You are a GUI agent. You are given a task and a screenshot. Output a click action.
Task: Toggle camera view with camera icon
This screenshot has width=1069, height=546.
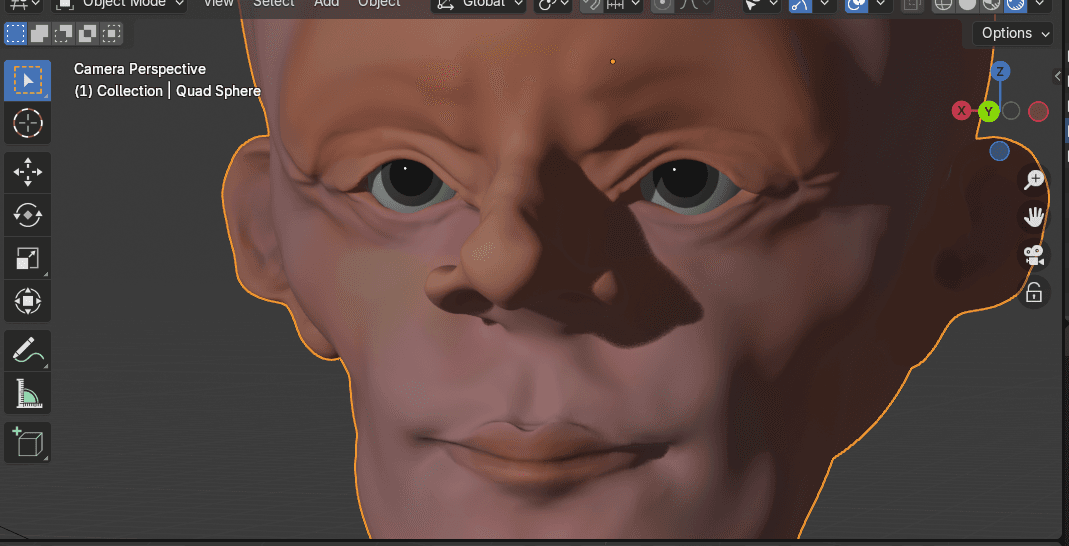[x=1033, y=255]
